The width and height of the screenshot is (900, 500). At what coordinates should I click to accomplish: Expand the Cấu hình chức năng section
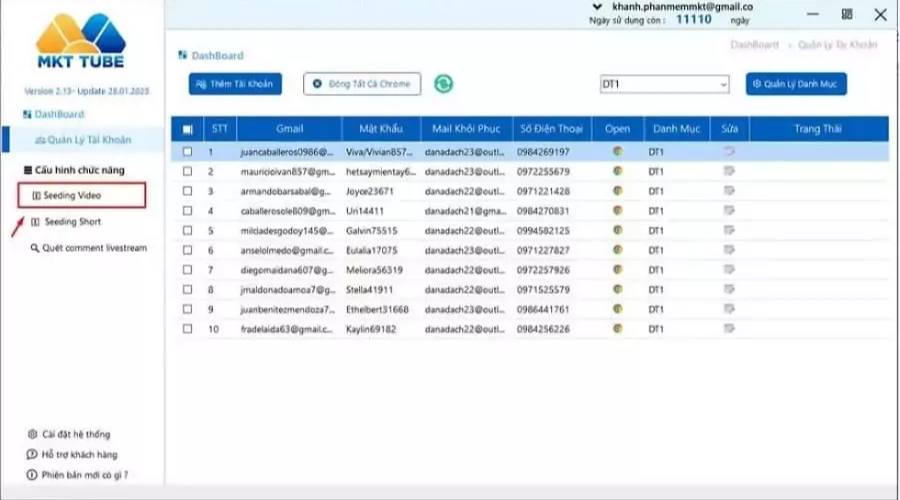(74, 170)
